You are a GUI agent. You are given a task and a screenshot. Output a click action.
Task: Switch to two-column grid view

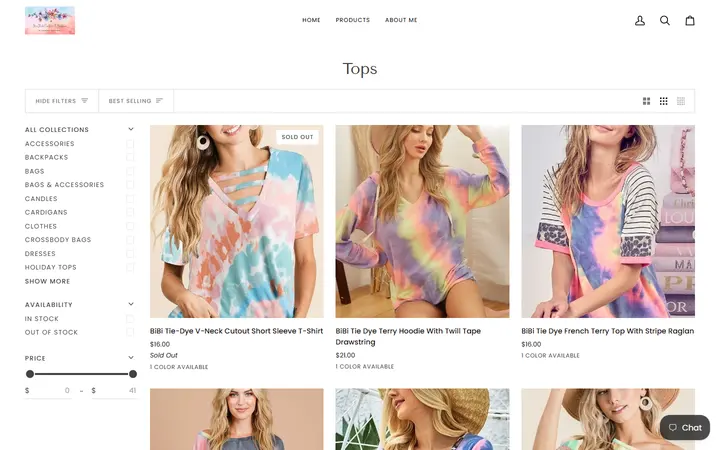pos(646,101)
